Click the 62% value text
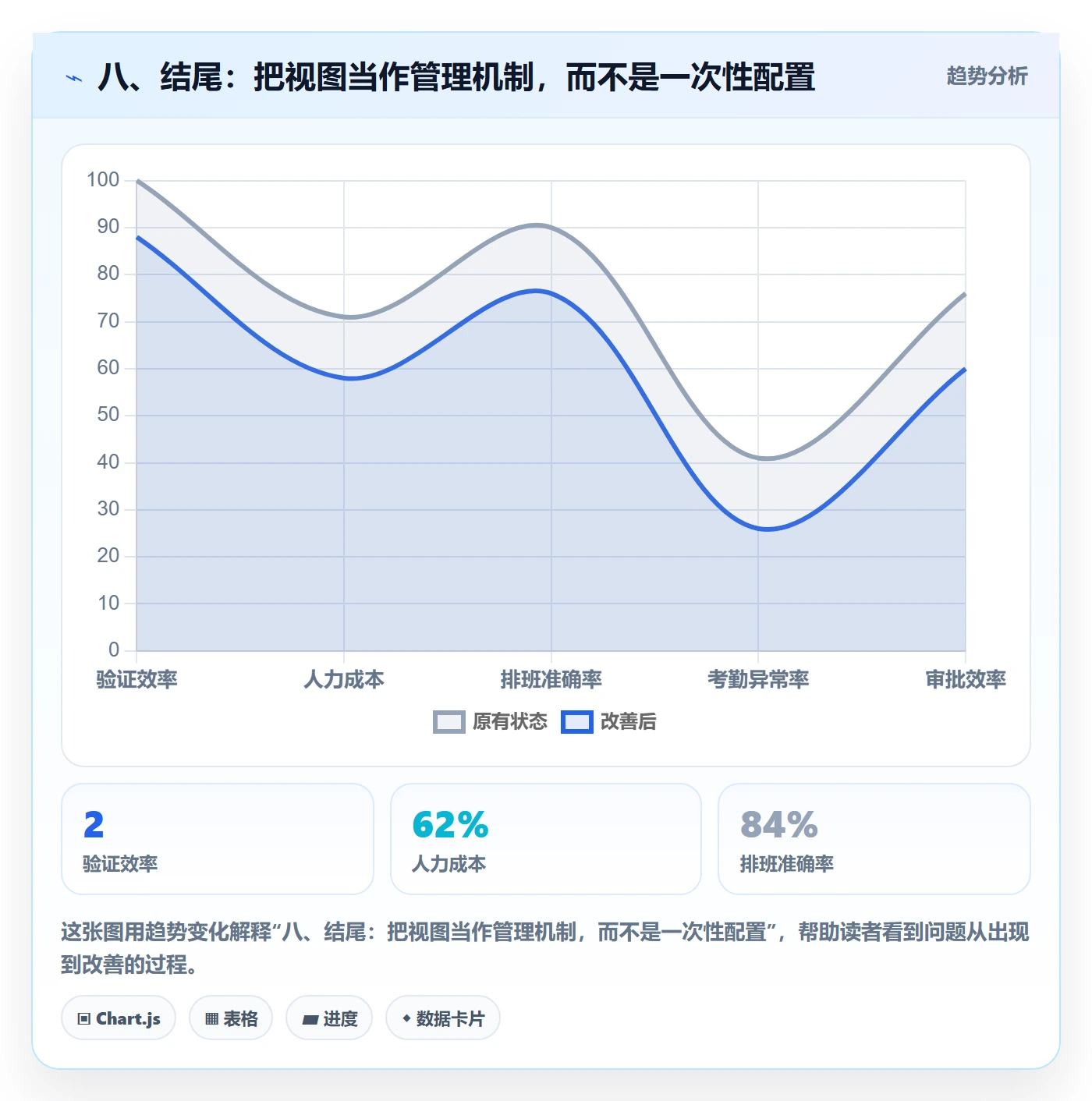1092x1101 pixels. (450, 825)
